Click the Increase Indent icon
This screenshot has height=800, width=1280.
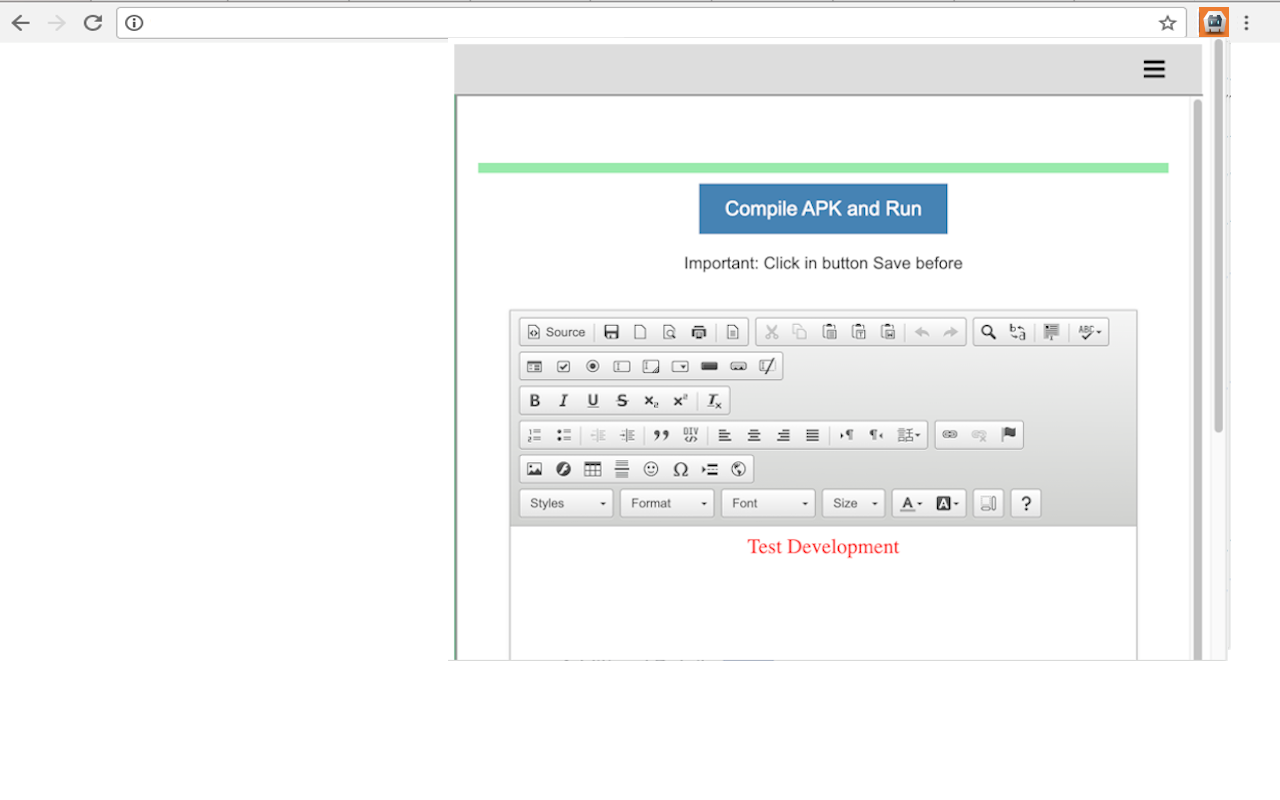point(627,435)
